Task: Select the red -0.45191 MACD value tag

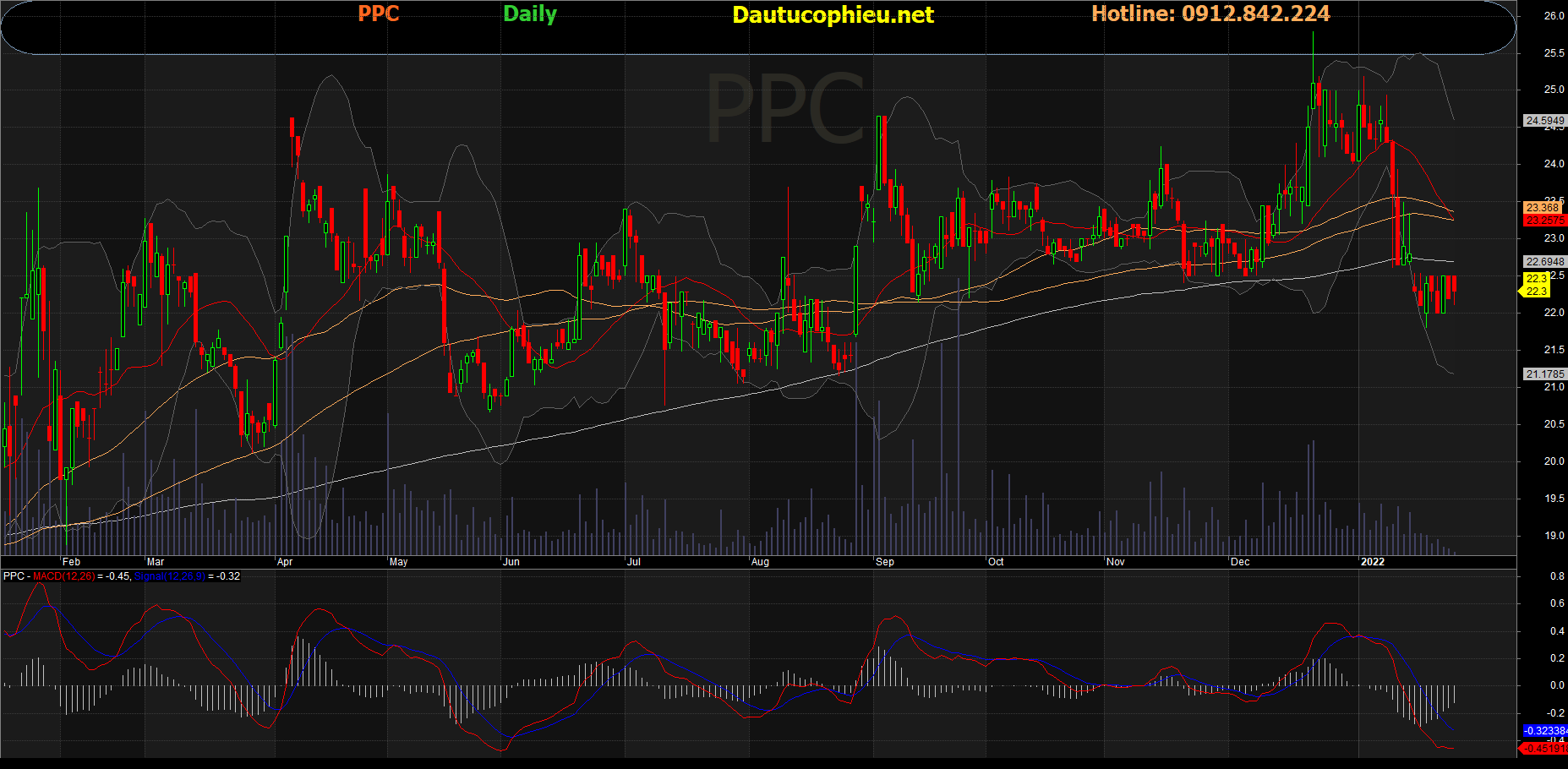Action: pyautogui.click(x=1544, y=748)
